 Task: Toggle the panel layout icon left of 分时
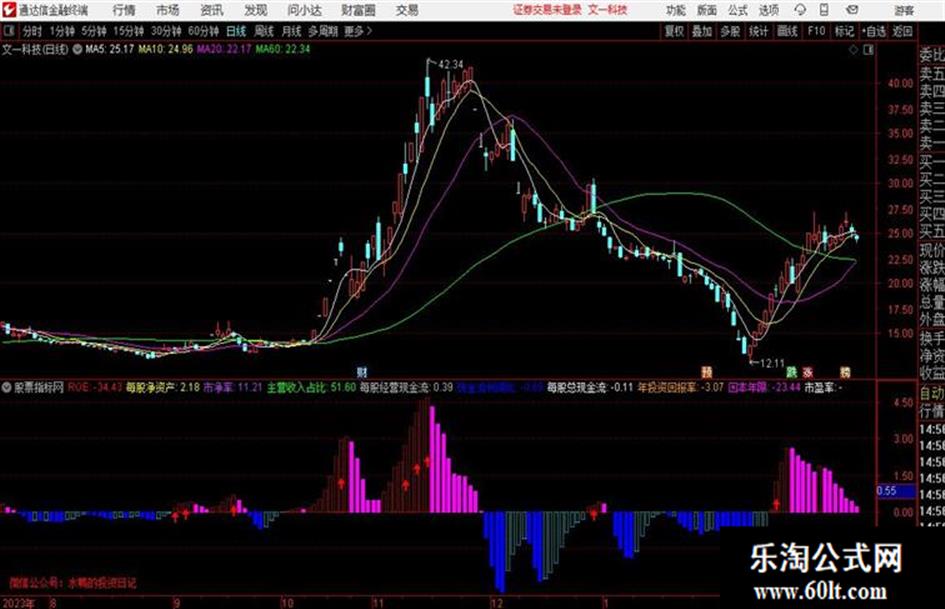click(8, 31)
